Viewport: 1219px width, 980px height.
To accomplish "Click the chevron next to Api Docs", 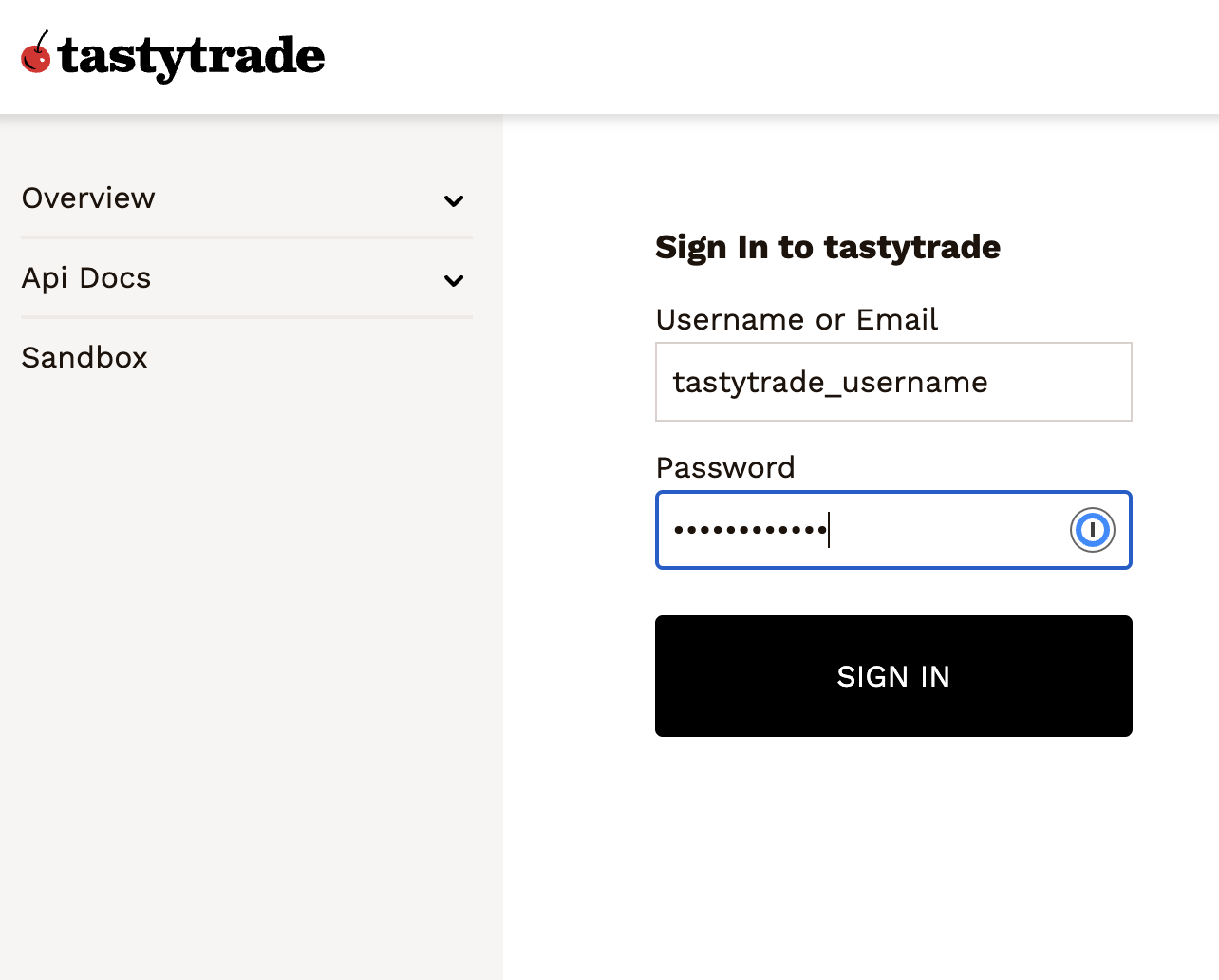I will [x=454, y=281].
